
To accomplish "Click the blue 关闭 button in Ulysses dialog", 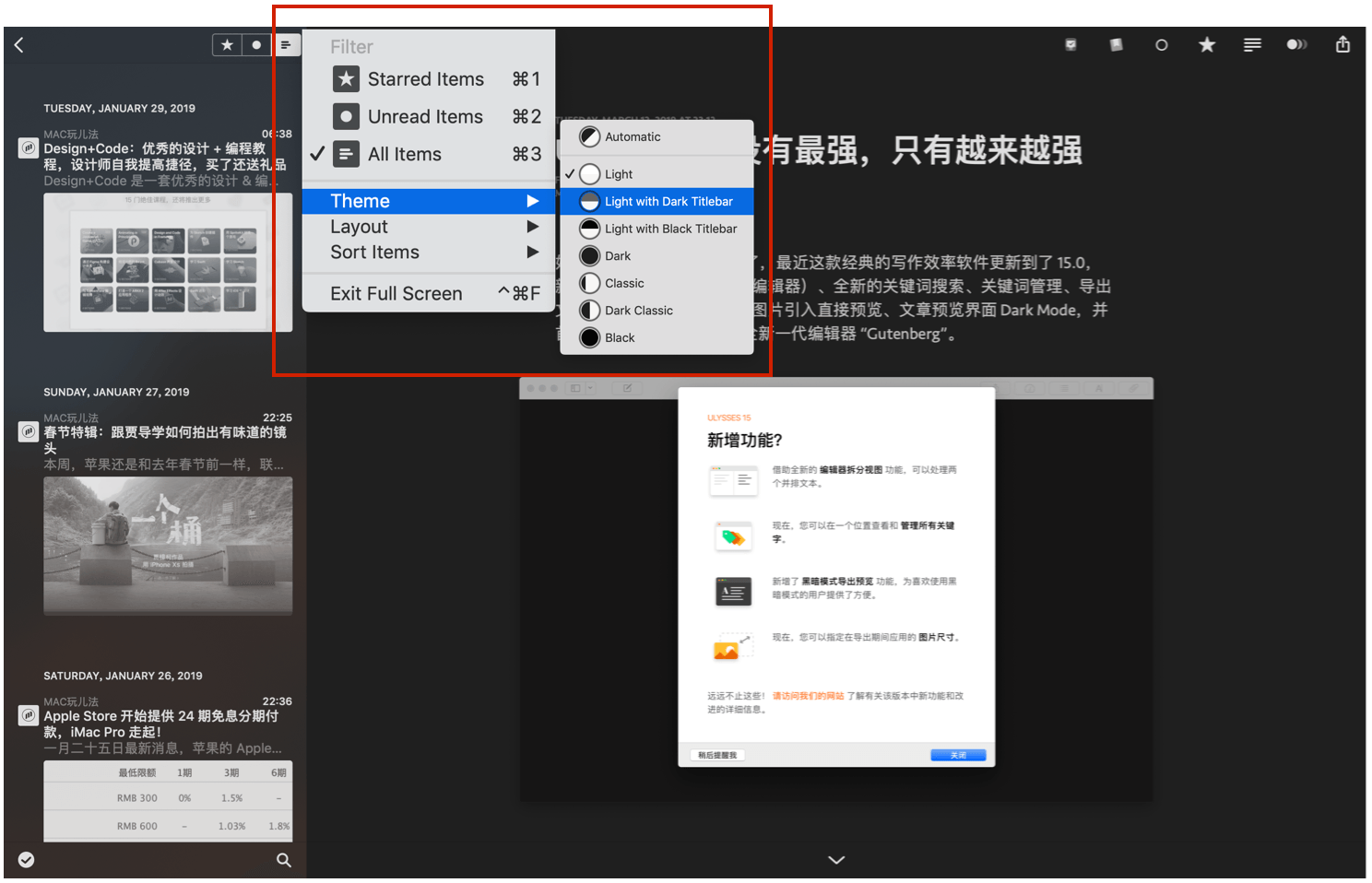I will pyautogui.click(x=958, y=755).
